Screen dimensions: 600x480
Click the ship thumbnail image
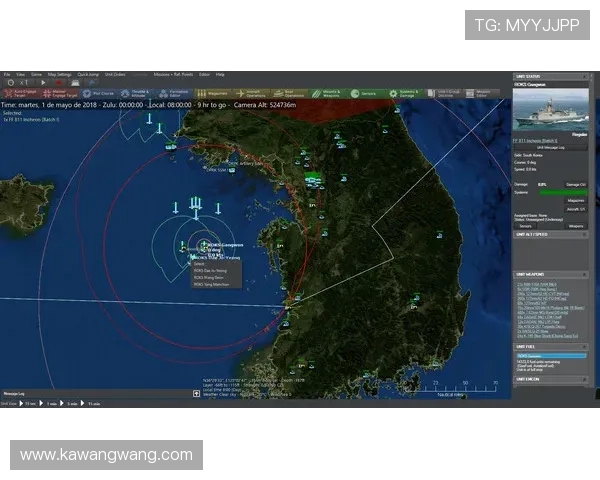[x=549, y=112]
